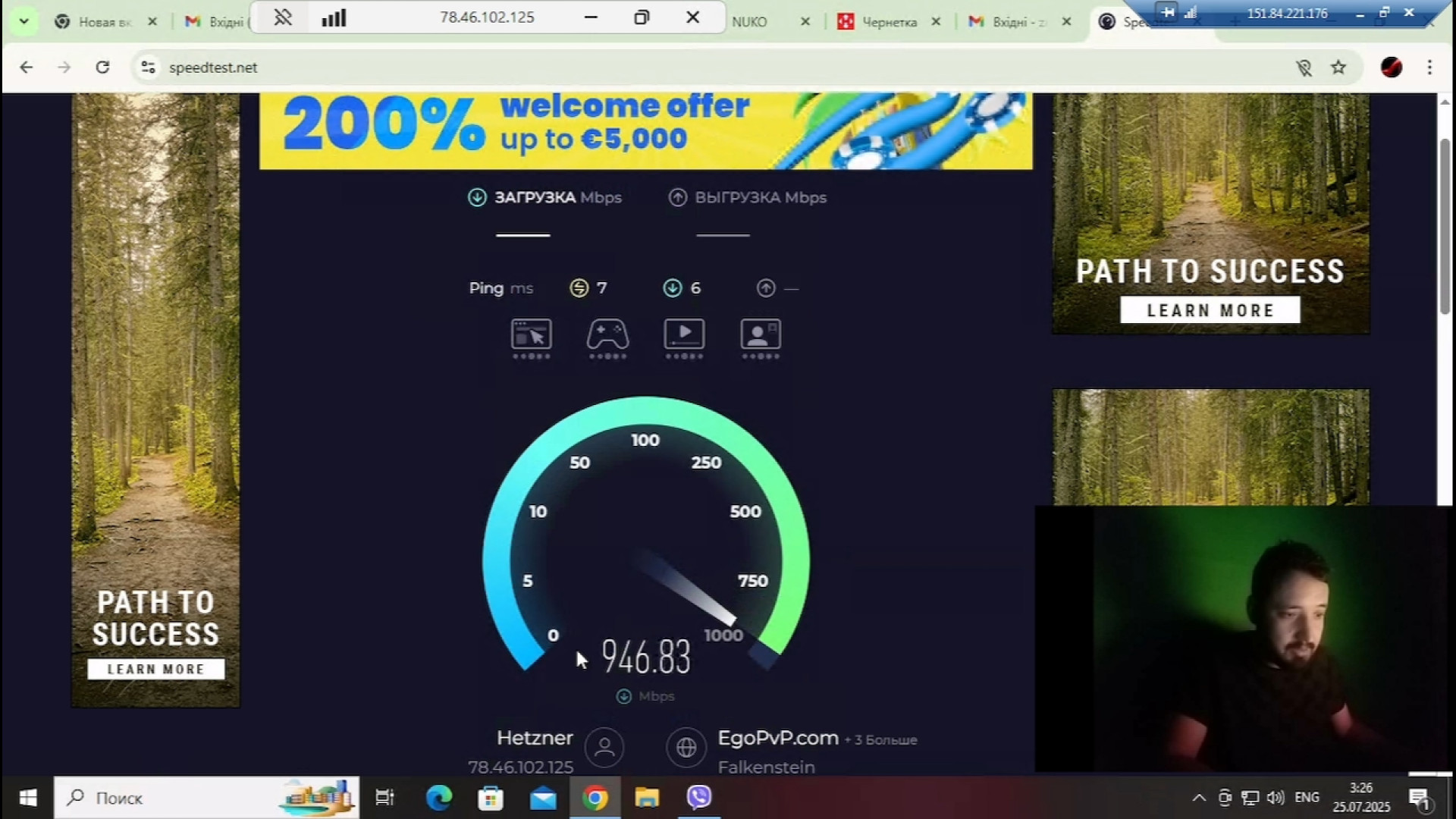Open Chrome three-dot menu

coord(1429,67)
